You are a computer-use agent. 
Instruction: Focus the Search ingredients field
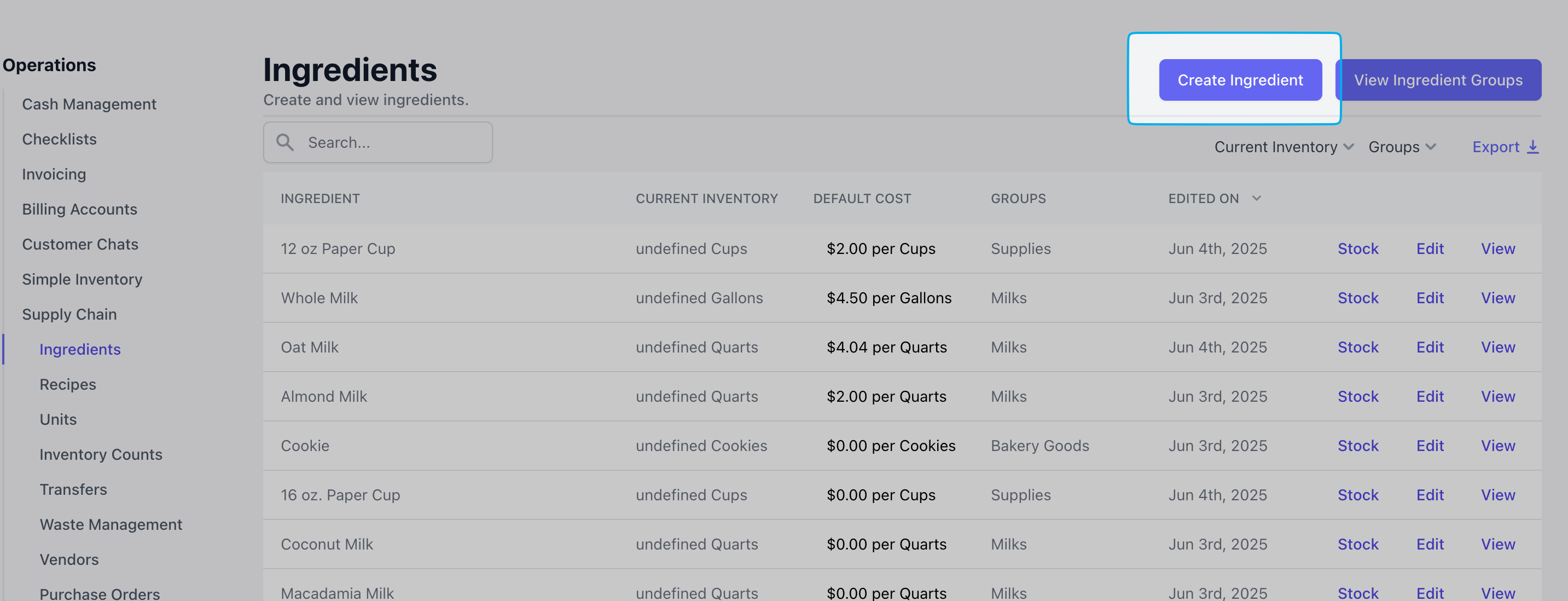(x=378, y=142)
